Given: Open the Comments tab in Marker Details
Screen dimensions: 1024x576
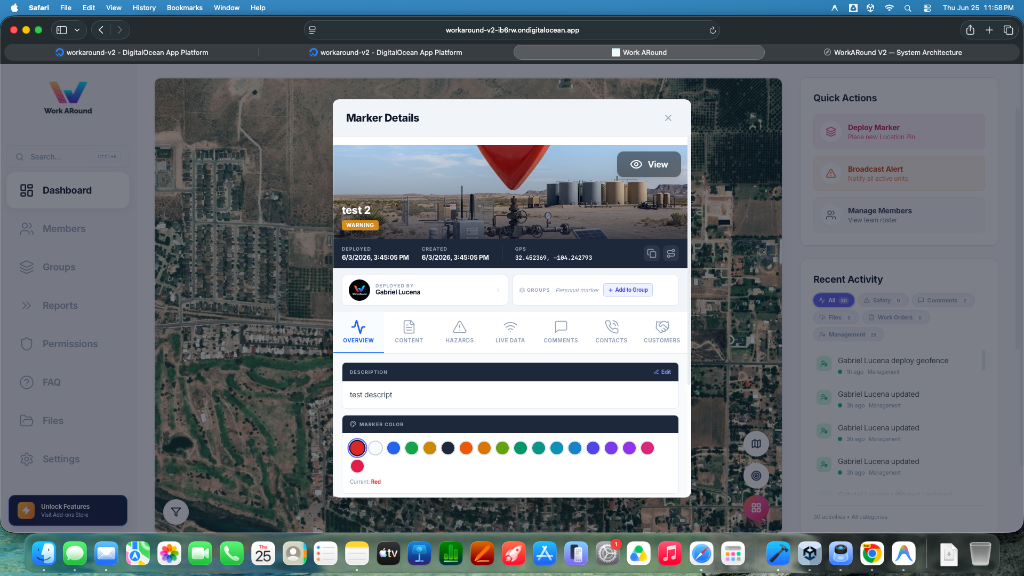Looking at the screenshot, I should (x=560, y=332).
